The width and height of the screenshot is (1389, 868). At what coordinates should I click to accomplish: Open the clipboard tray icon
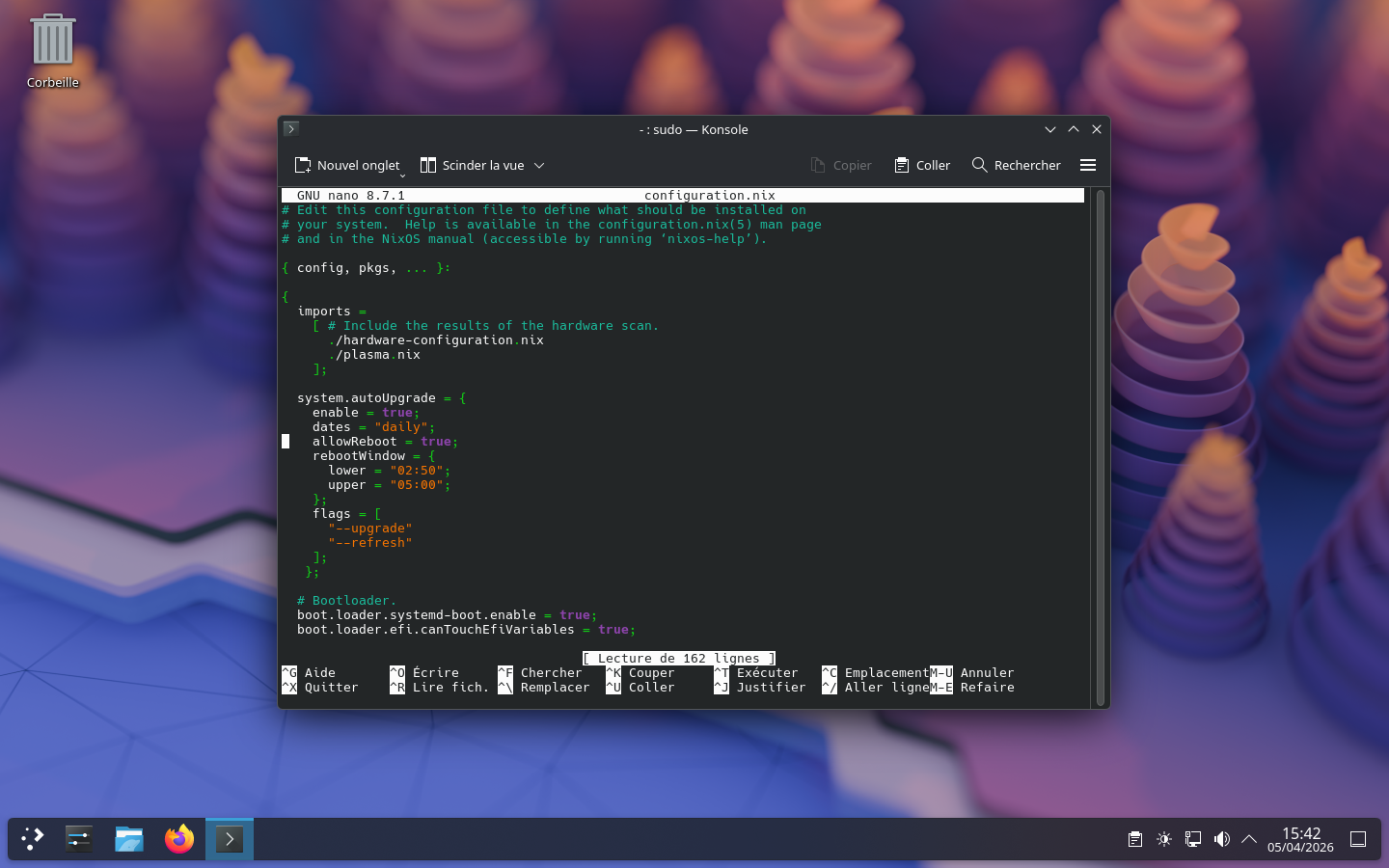point(1135,839)
